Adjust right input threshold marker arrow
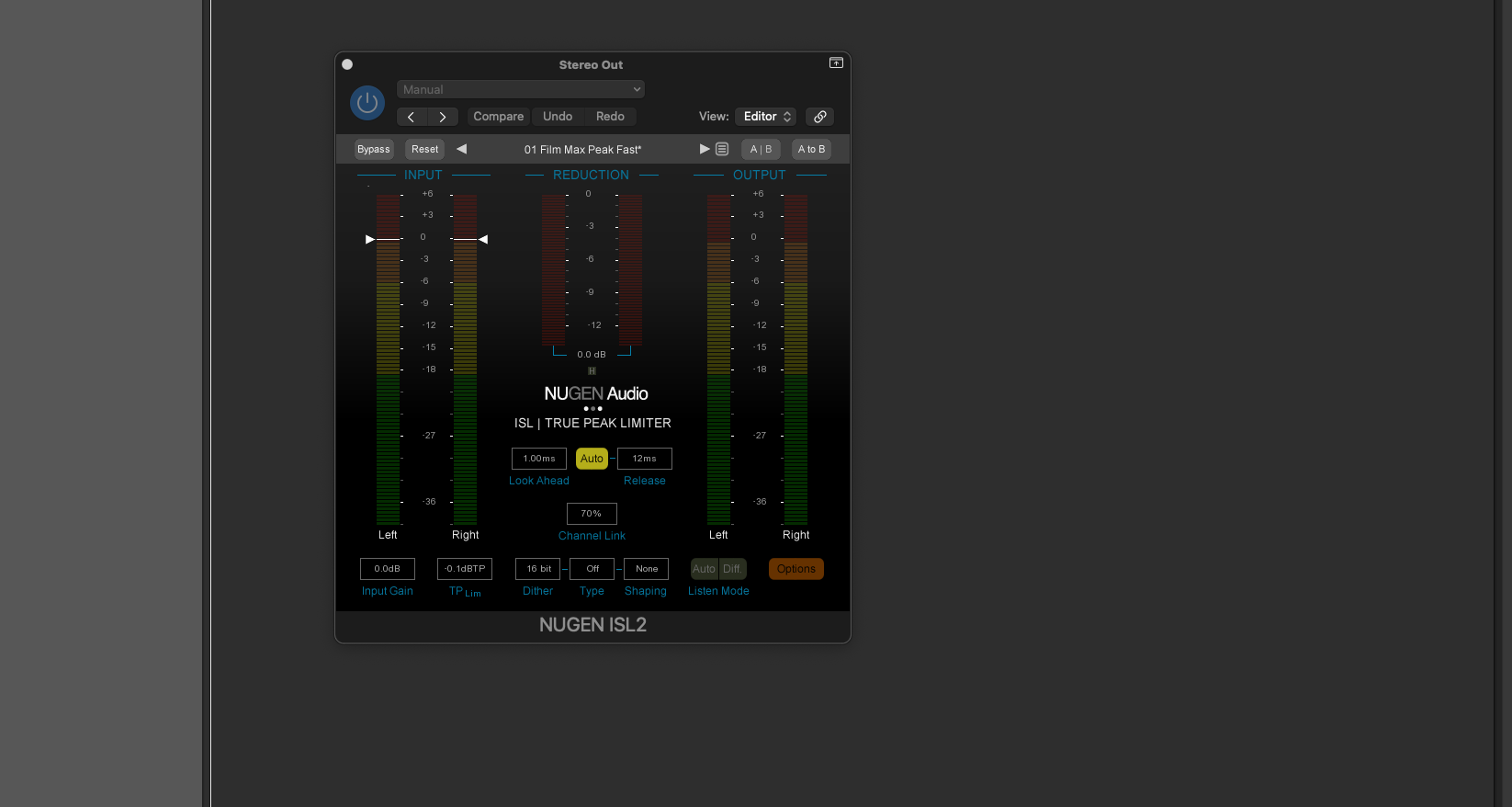Image resolution: width=1512 pixels, height=807 pixels. [x=483, y=239]
